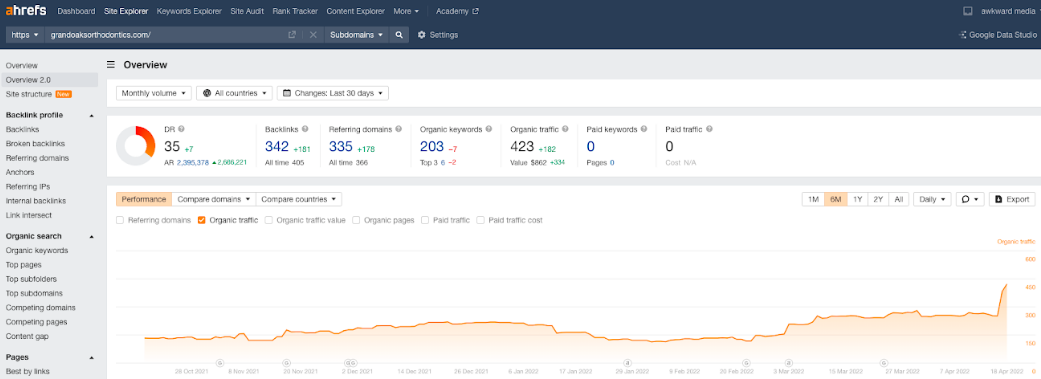Image resolution: width=1041 pixels, height=379 pixels.
Task: Click the notifications monitor icon
Action: (968, 11)
